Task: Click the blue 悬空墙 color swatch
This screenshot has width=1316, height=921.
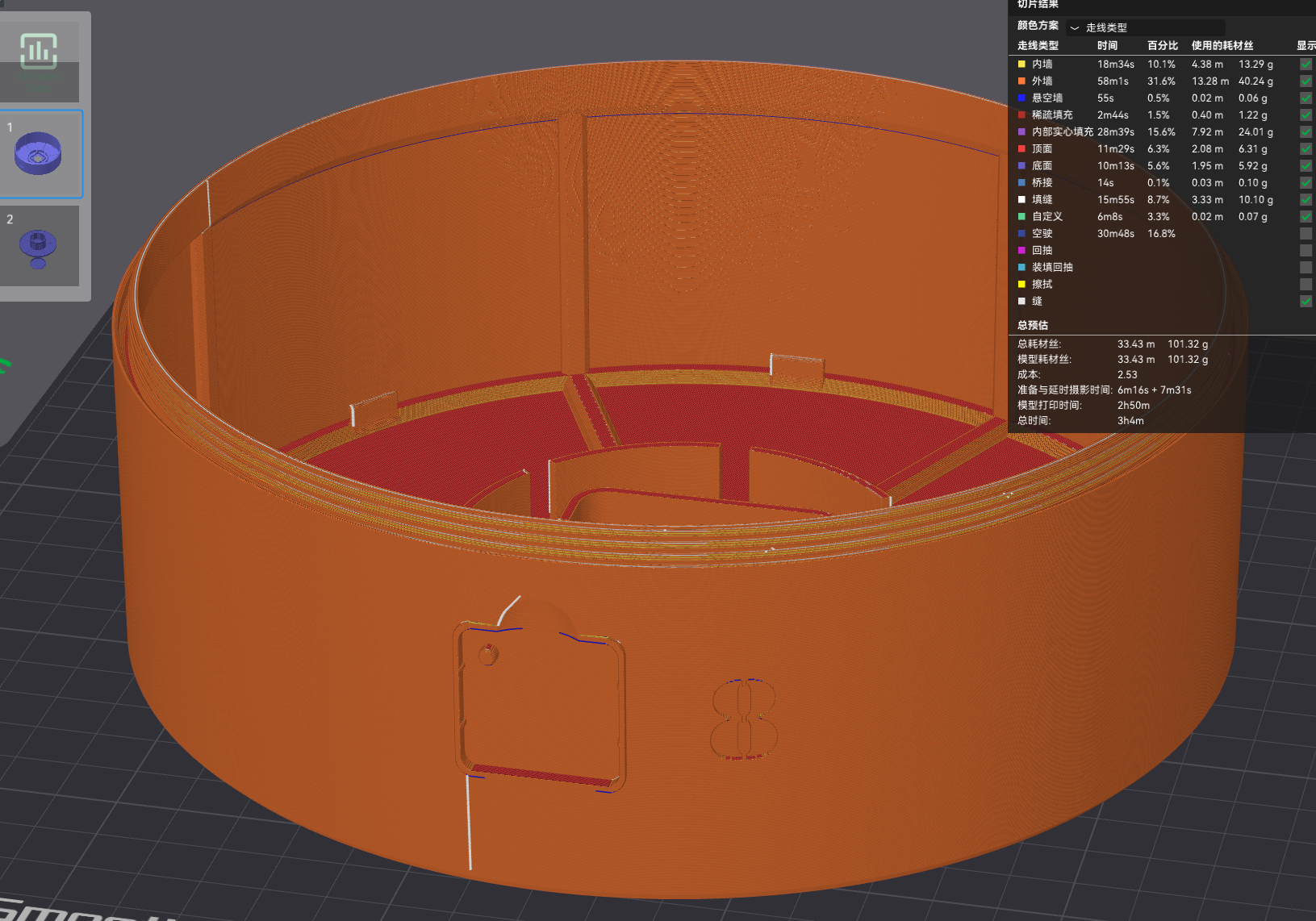Action: [1021, 98]
